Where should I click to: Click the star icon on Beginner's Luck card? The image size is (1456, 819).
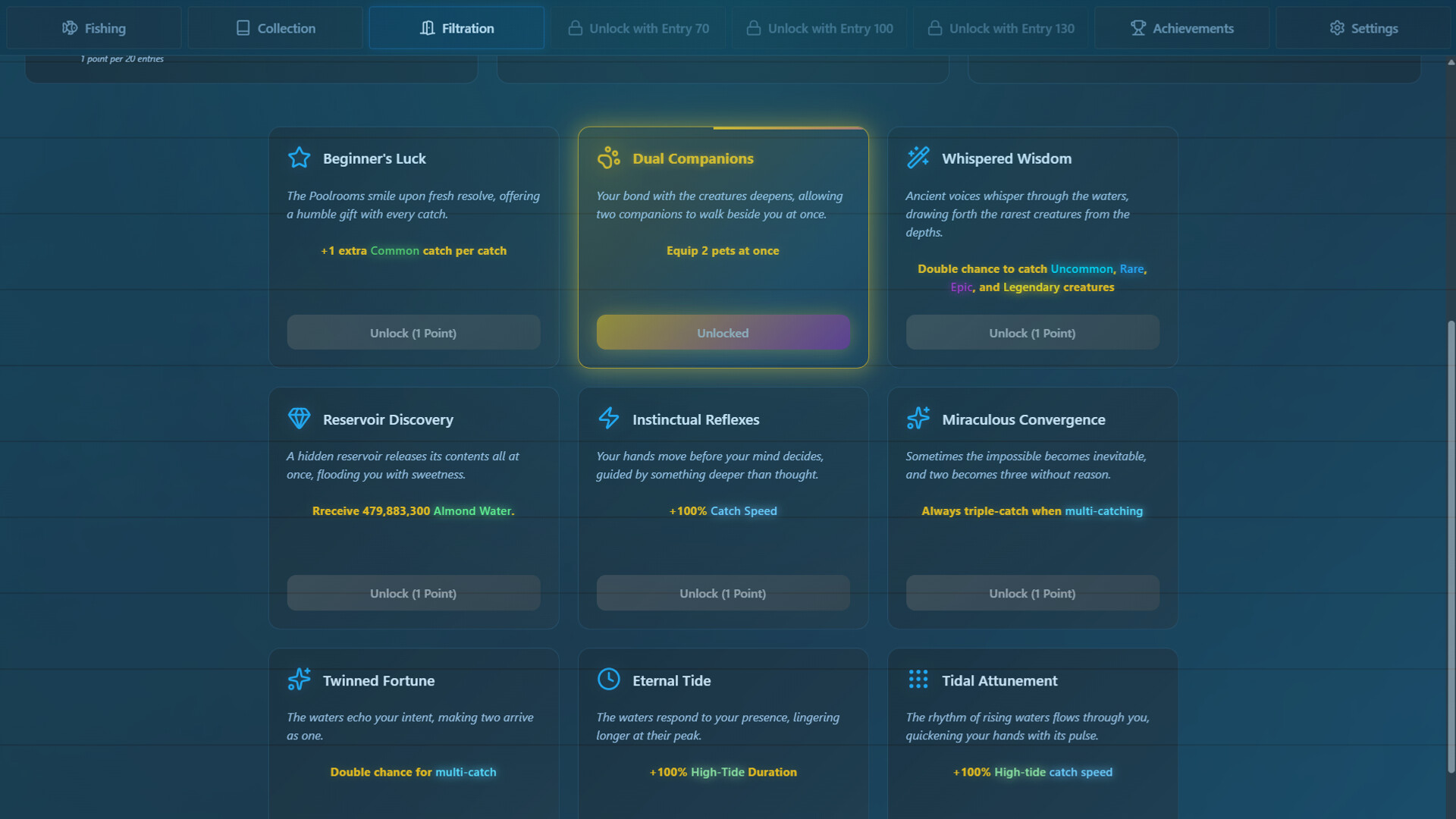(x=300, y=158)
